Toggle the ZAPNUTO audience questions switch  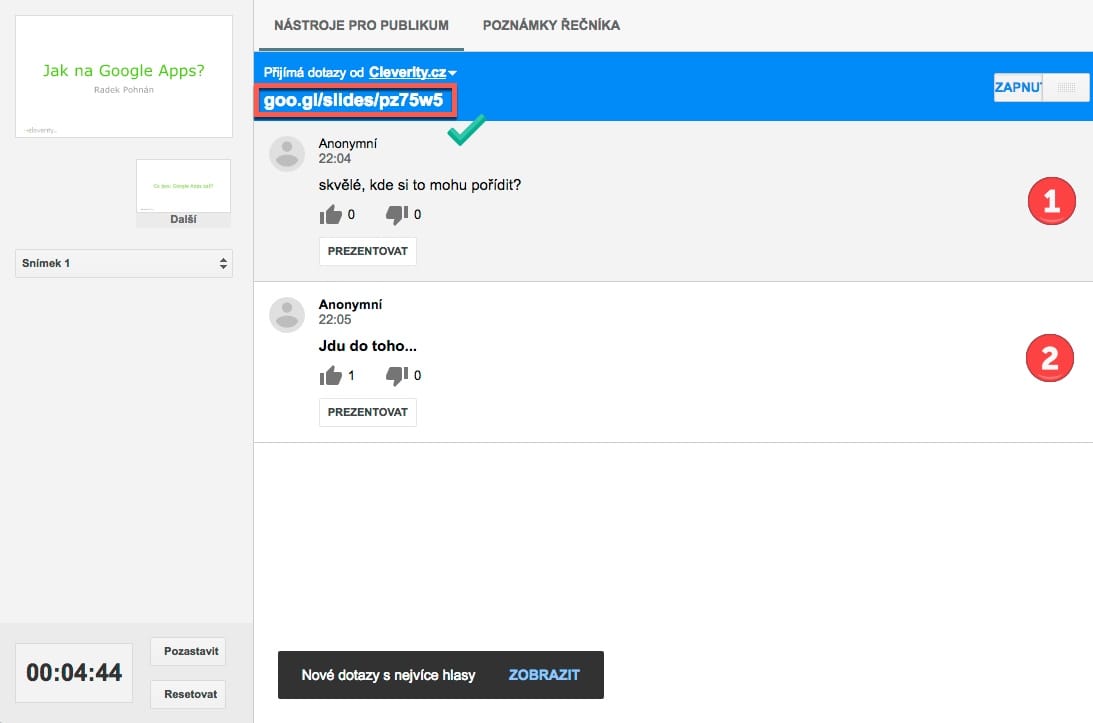1041,87
